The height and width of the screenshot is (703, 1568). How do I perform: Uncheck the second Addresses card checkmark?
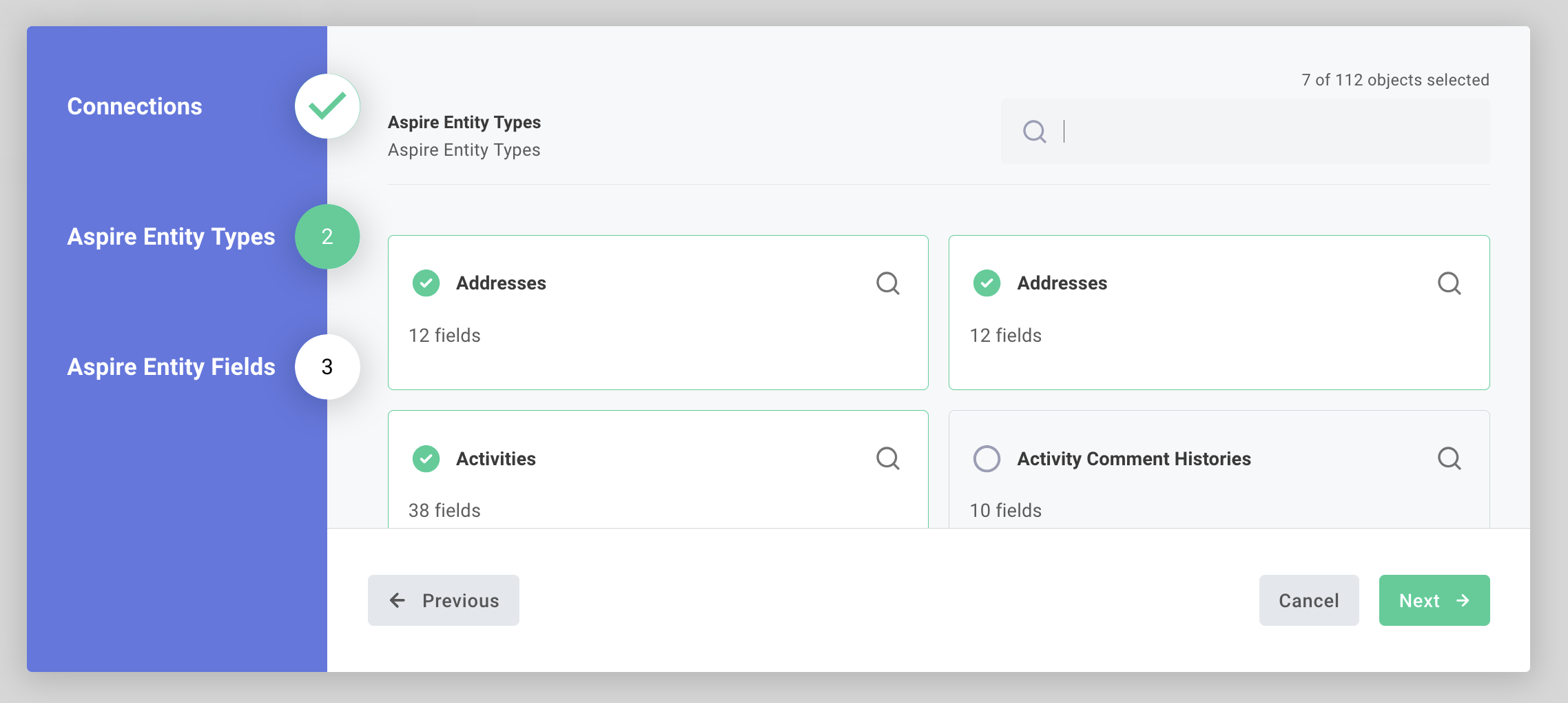987,283
